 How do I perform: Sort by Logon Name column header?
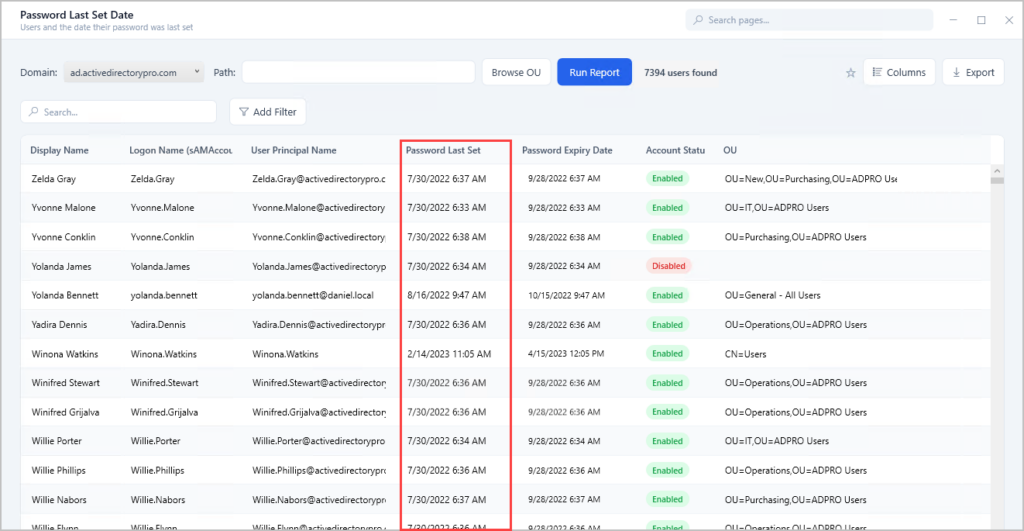[x=181, y=150]
